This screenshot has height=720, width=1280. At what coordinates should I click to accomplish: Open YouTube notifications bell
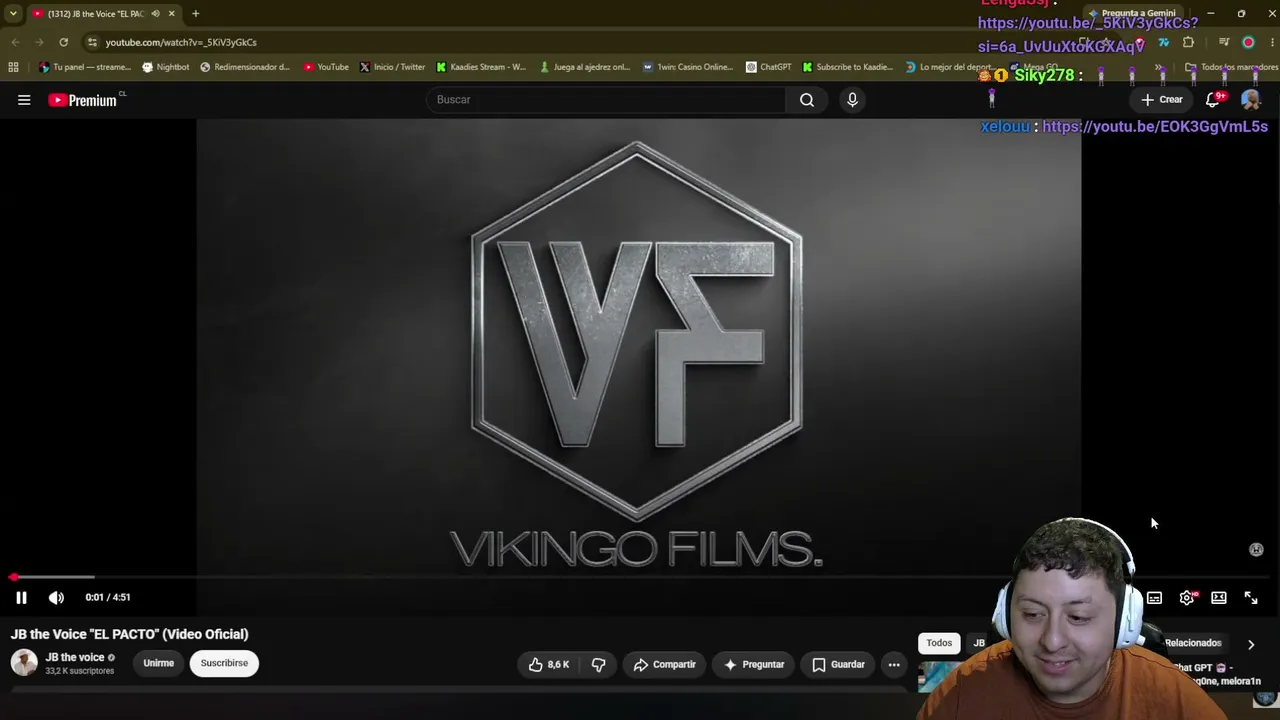pos(1213,100)
